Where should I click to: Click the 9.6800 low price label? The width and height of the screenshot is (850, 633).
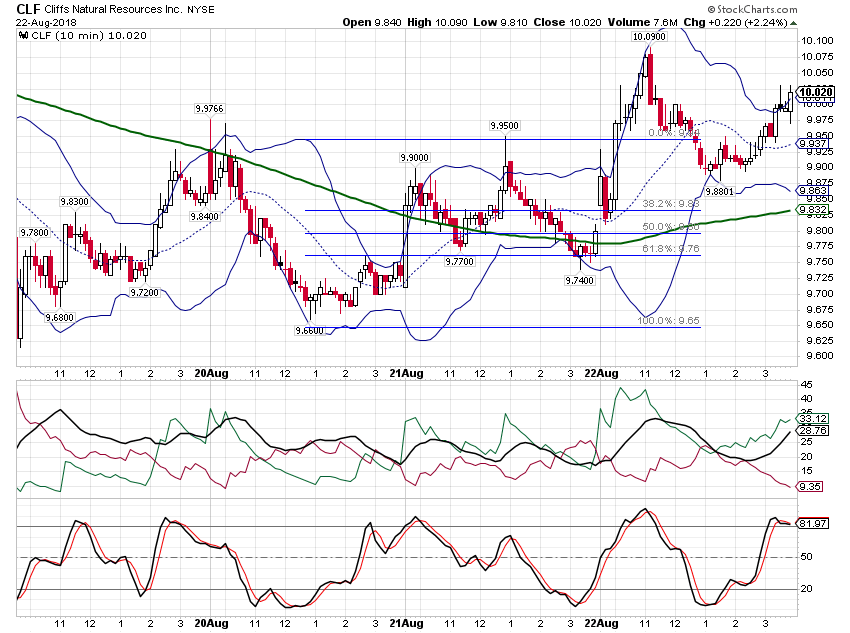point(60,318)
